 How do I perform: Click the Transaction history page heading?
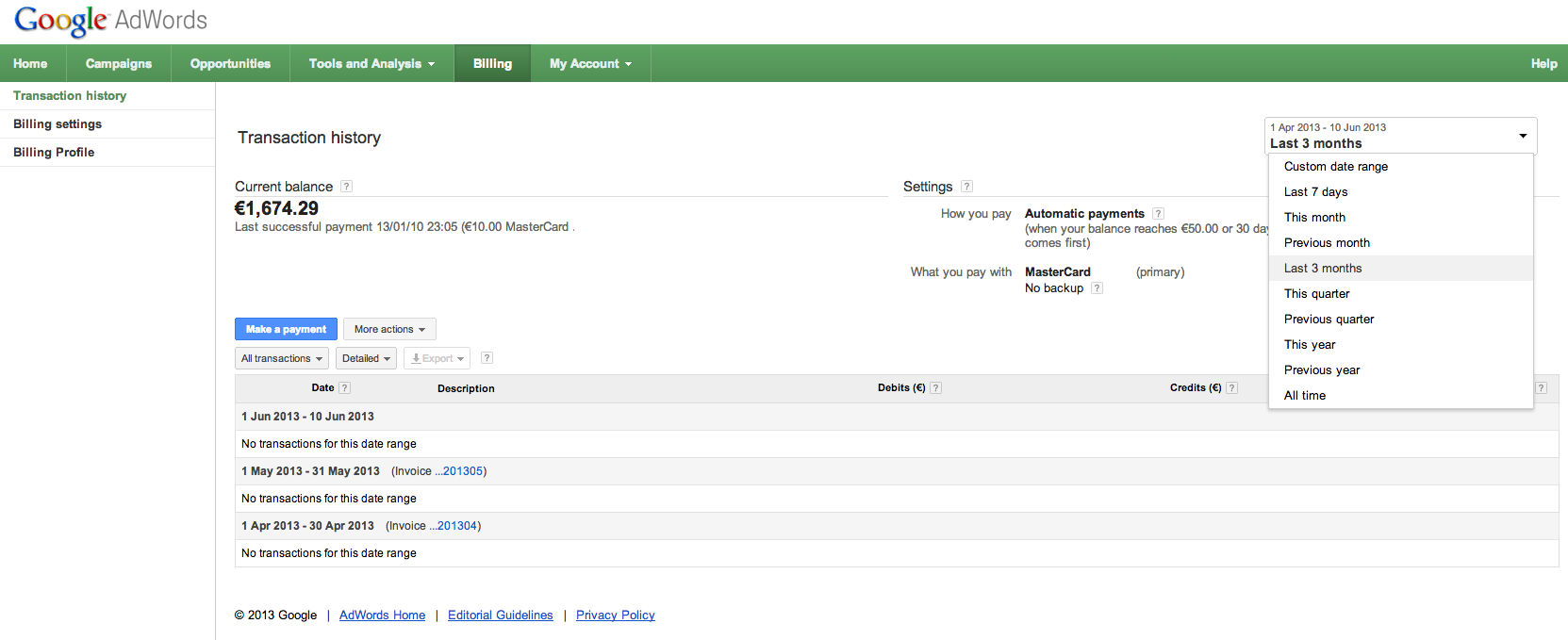point(309,138)
